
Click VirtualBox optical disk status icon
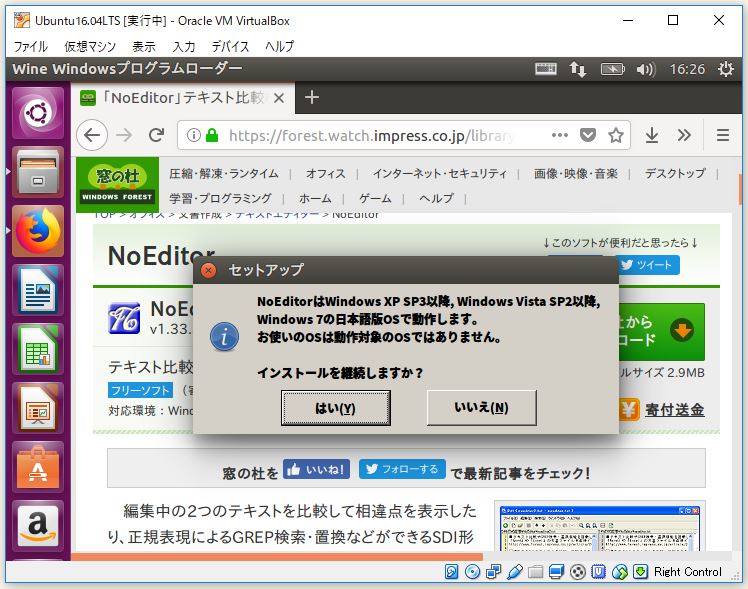point(472,571)
